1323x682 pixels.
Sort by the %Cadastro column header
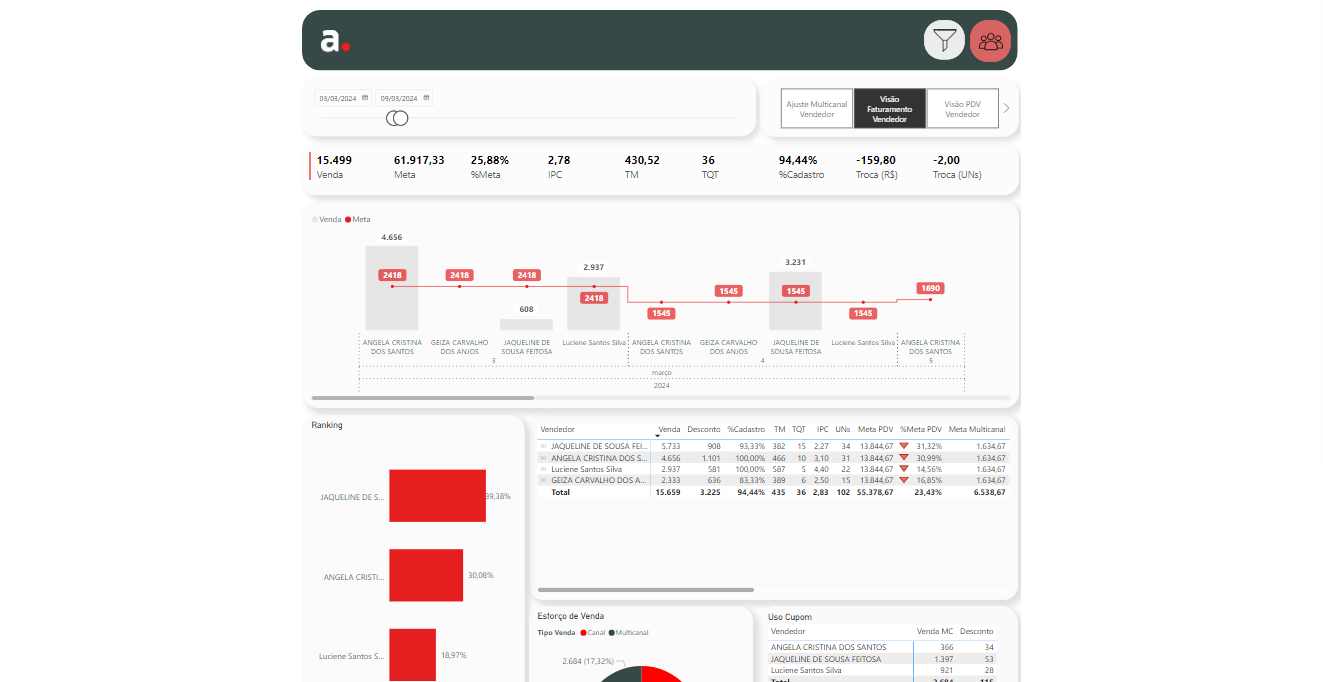pos(746,429)
